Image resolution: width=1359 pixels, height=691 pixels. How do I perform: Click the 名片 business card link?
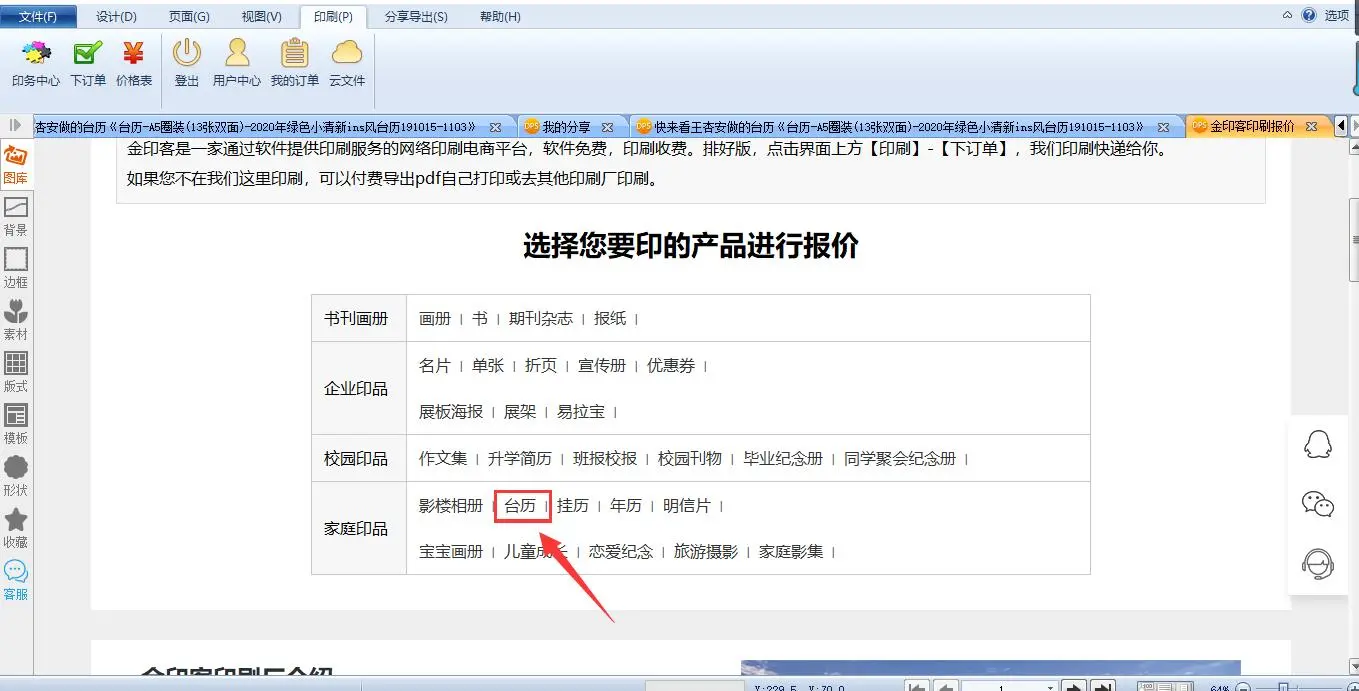435,366
